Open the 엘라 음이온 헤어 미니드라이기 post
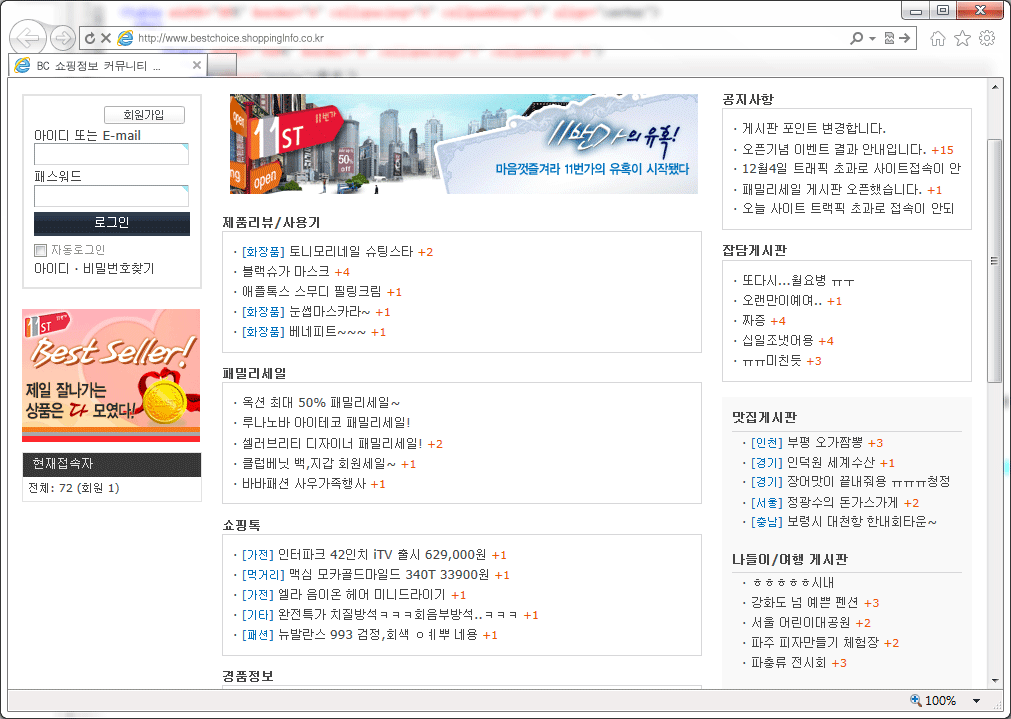The width and height of the screenshot is (1011, 719). tap(362, 594)
